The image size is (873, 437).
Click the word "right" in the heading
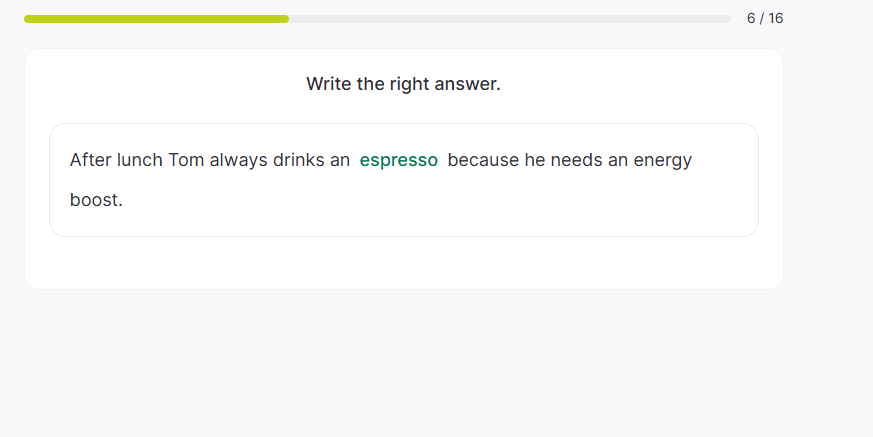tap(414, 84)
